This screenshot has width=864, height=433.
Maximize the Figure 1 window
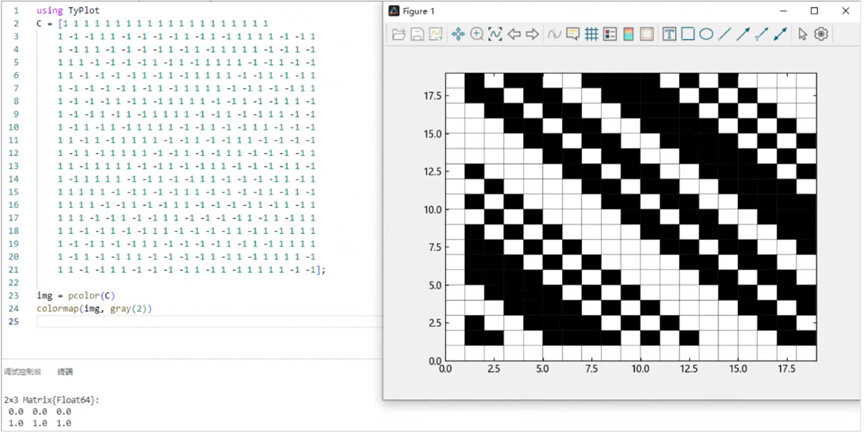click(814, 10)
